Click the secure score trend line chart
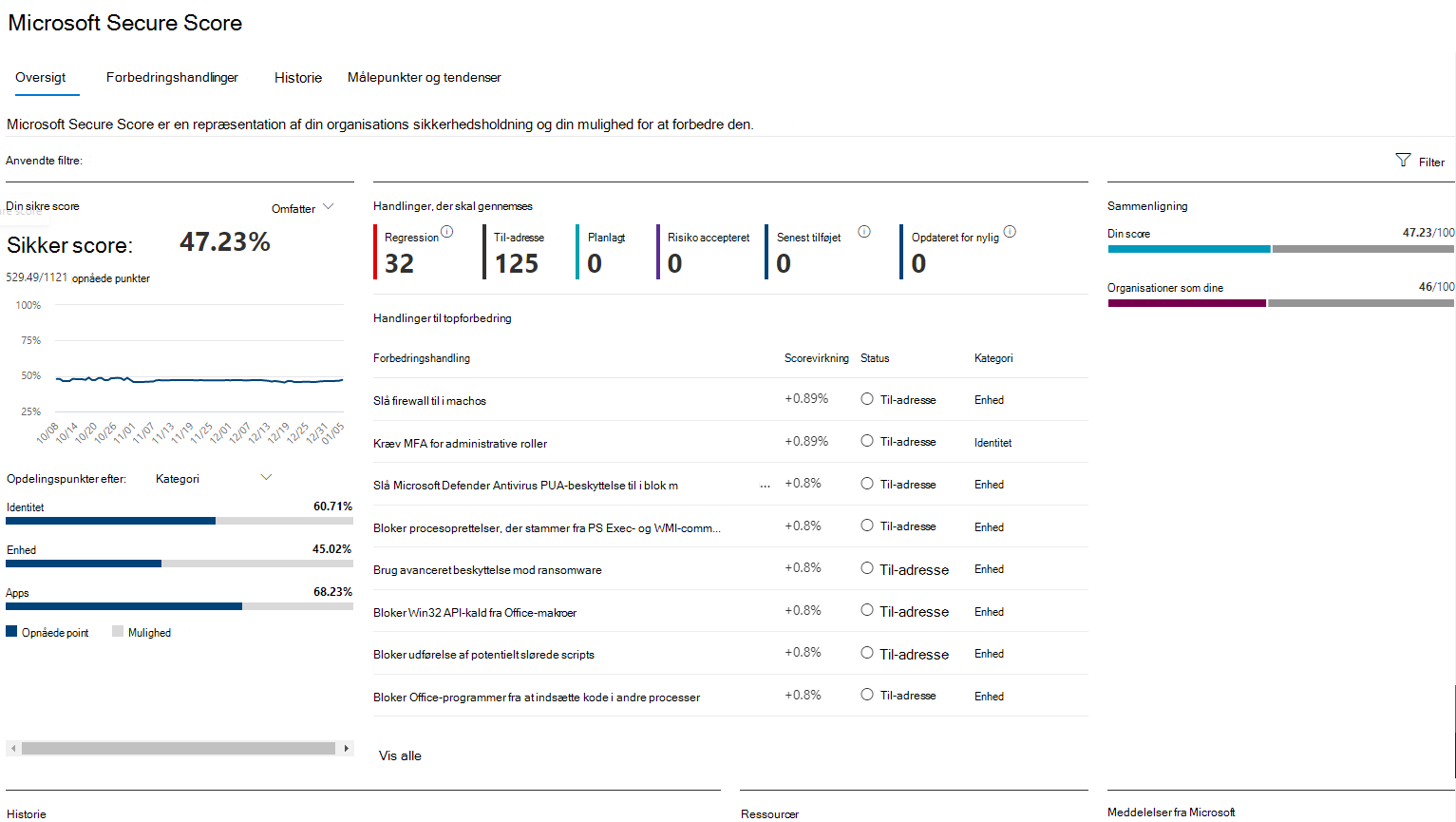1456x822 pixels. point(199,380)
